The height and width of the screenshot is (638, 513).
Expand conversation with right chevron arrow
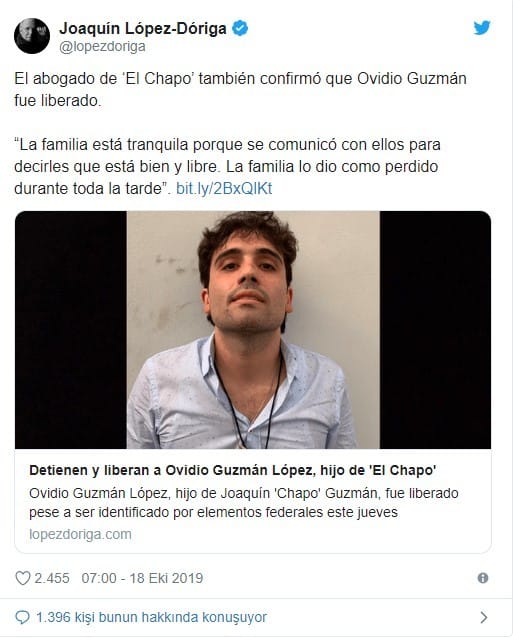tap(484, 617)
